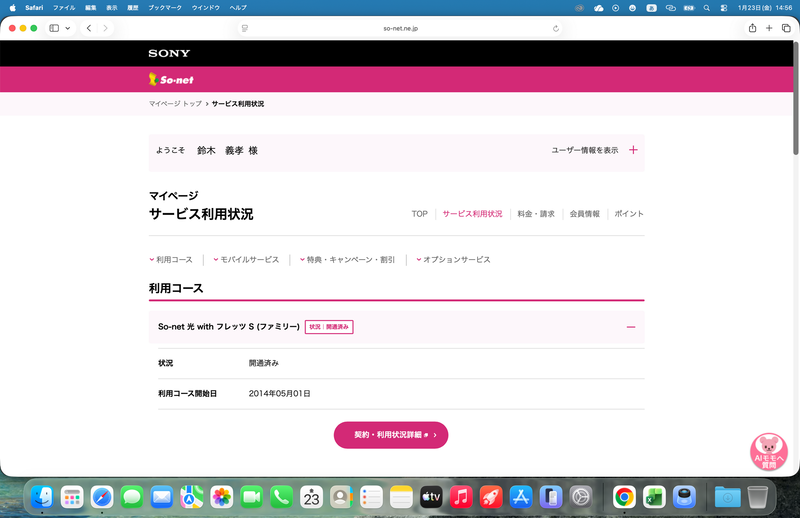This screenshot has width=800, height=518.
Task: Open App Store from the Dock
Action: [x=520, y=497]
